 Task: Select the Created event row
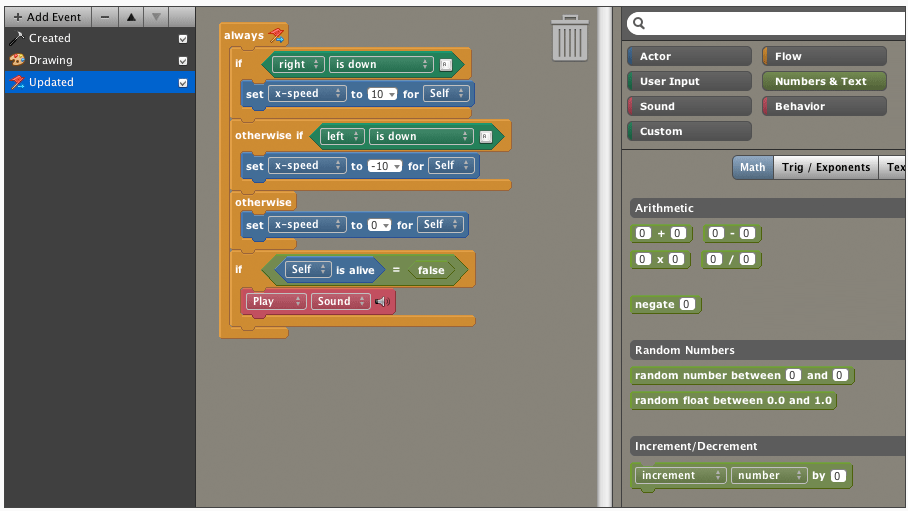pos(100,38)
